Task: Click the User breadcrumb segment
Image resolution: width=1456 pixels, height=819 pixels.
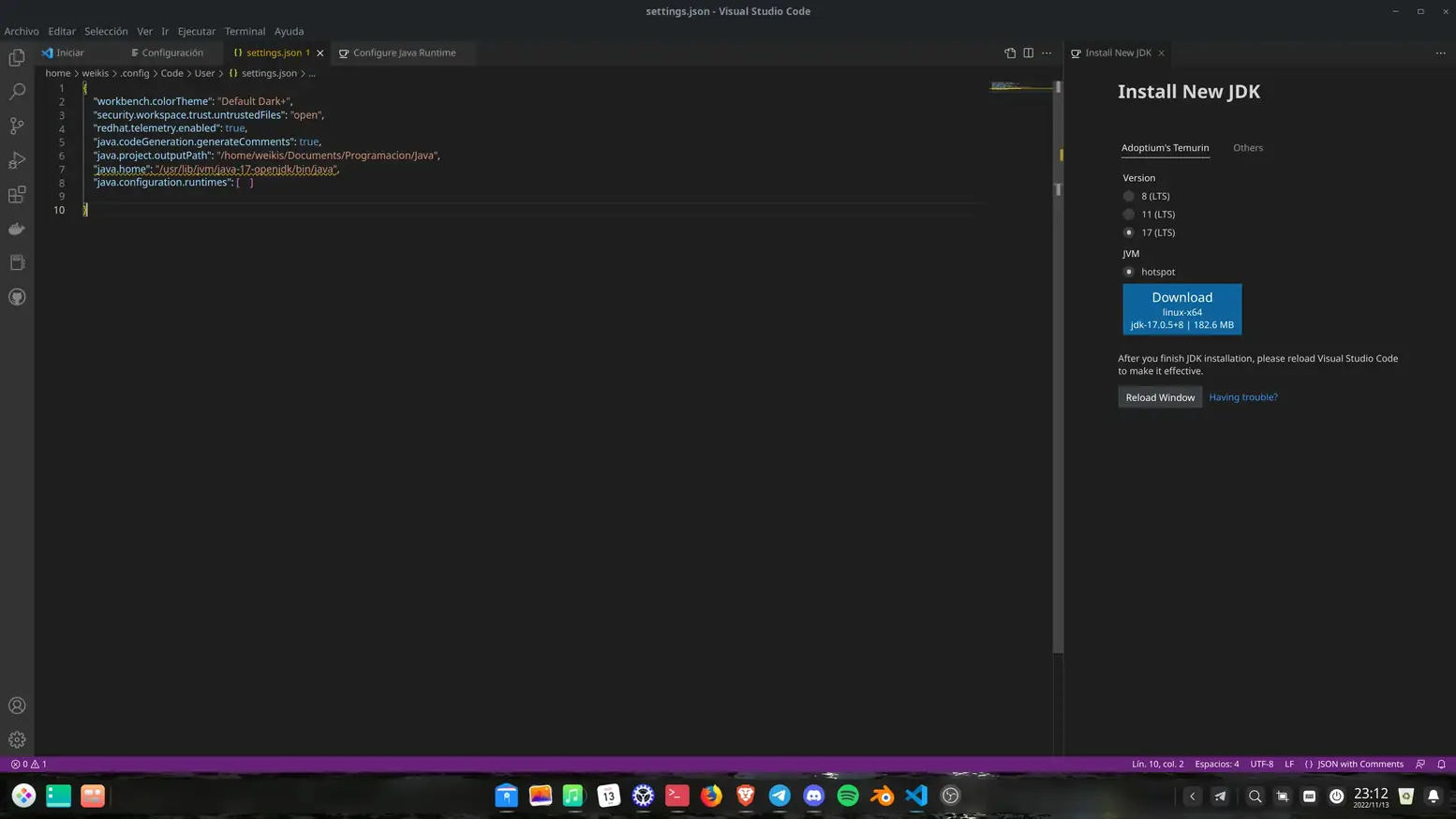Action: click(x=204, y=73)
